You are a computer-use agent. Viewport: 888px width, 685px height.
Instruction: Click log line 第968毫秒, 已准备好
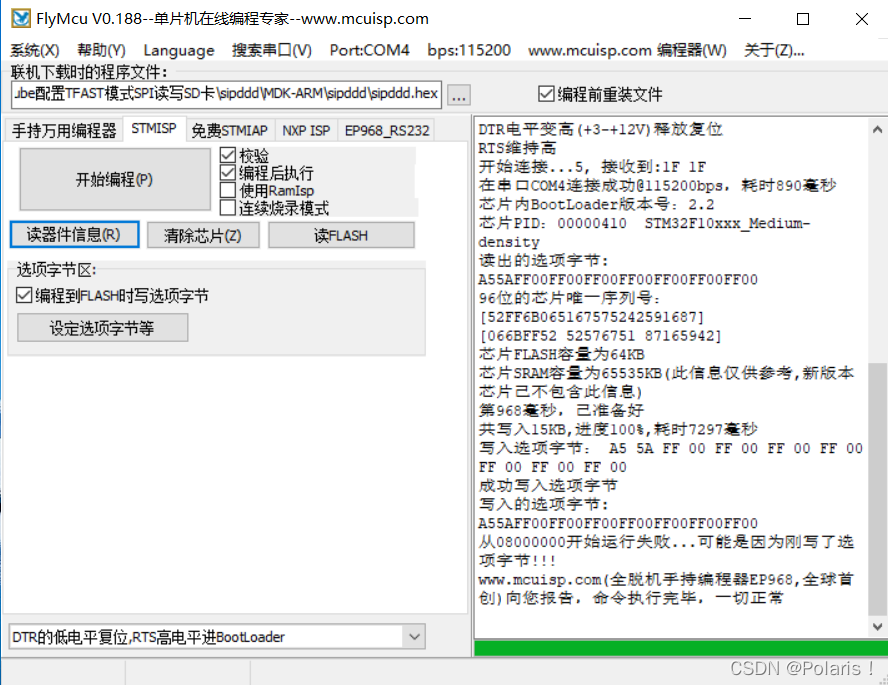561,410
